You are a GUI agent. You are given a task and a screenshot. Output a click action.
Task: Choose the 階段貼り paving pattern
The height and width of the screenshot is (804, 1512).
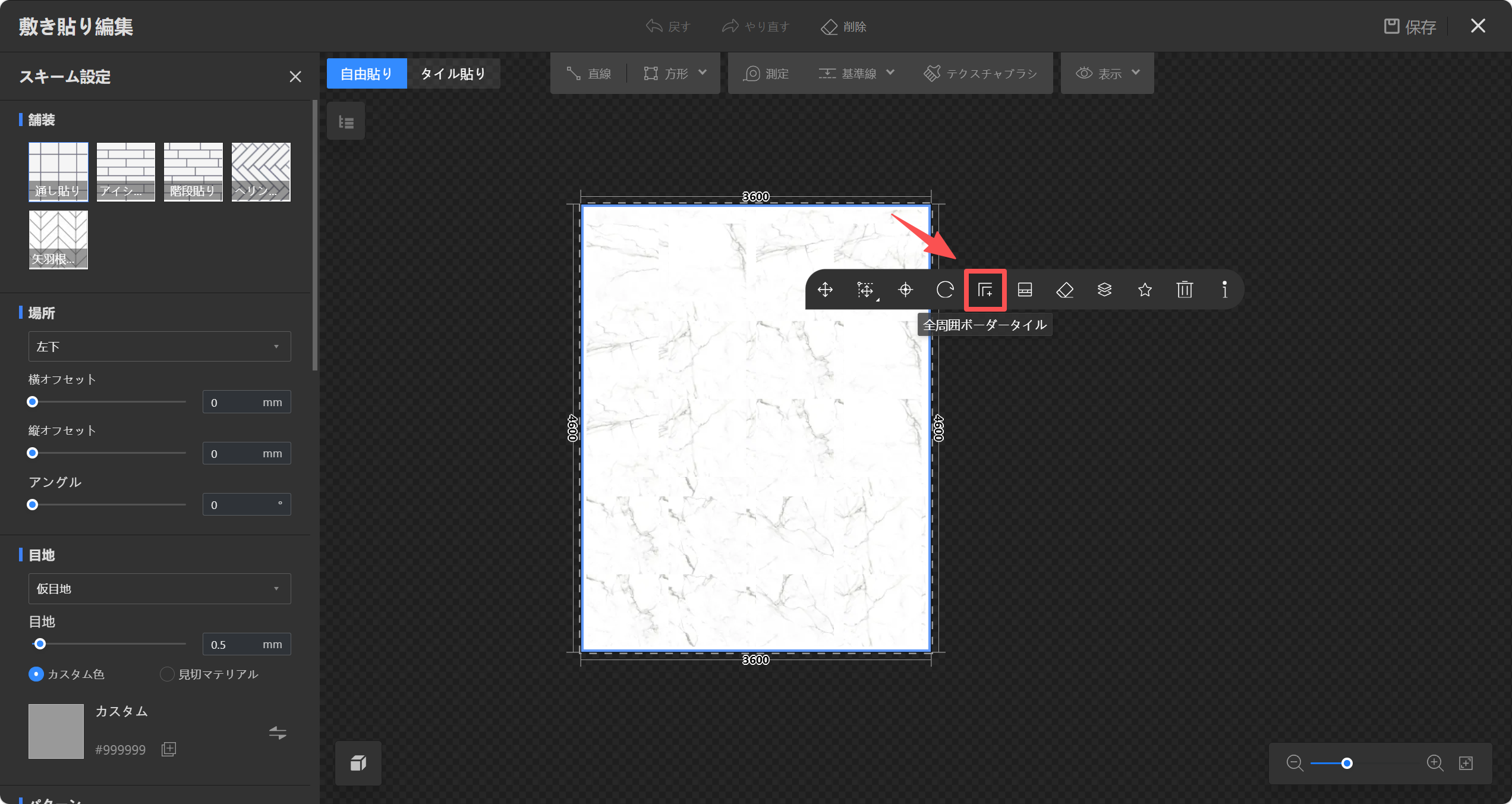pyautogui.click(x=193, y=172)
